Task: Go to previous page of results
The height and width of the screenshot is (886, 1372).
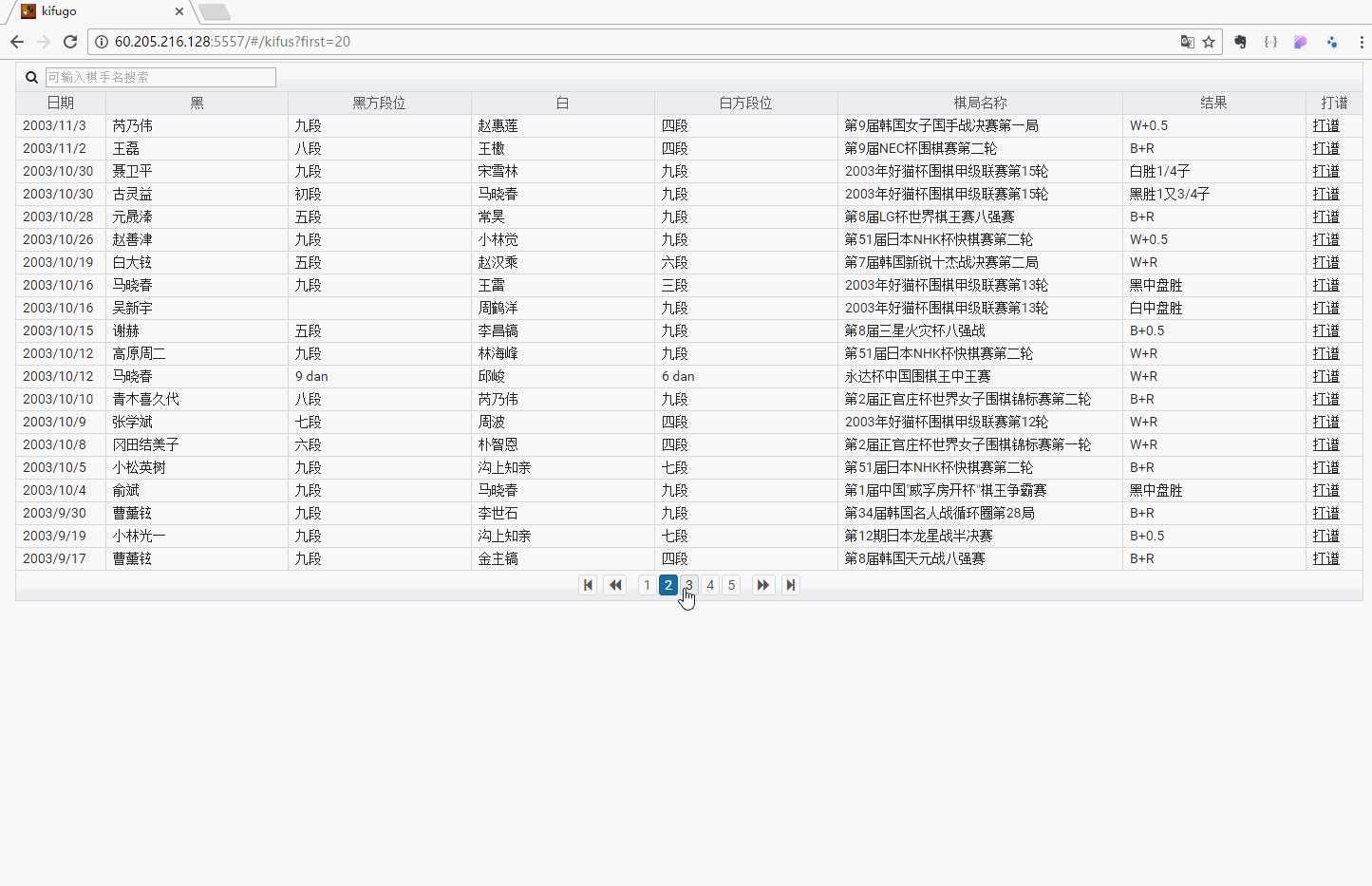Action: tap(615, 585)
